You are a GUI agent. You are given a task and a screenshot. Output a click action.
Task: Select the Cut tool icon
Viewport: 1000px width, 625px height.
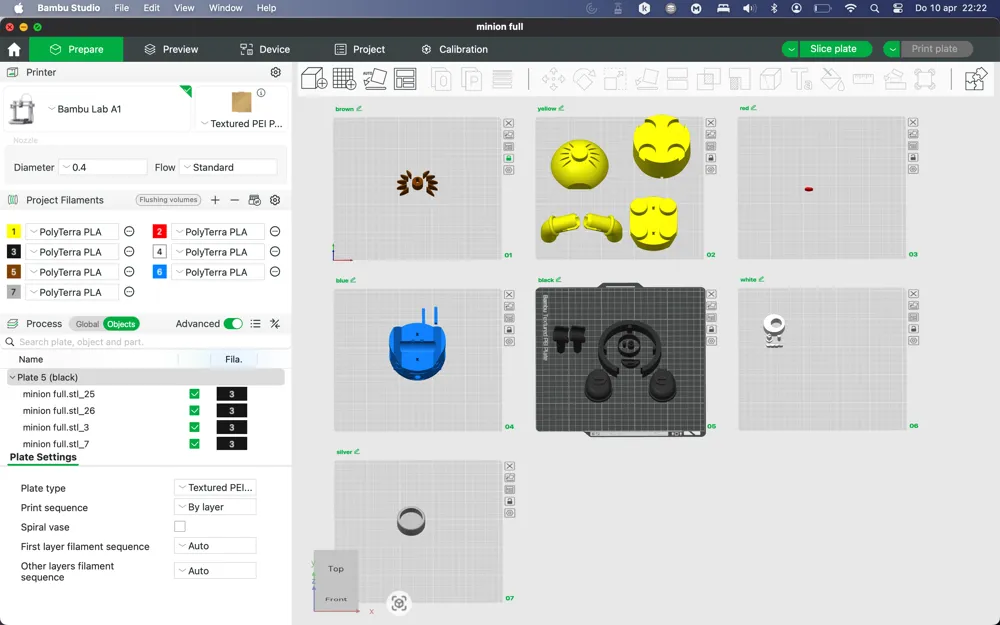(x=677, y=80)
